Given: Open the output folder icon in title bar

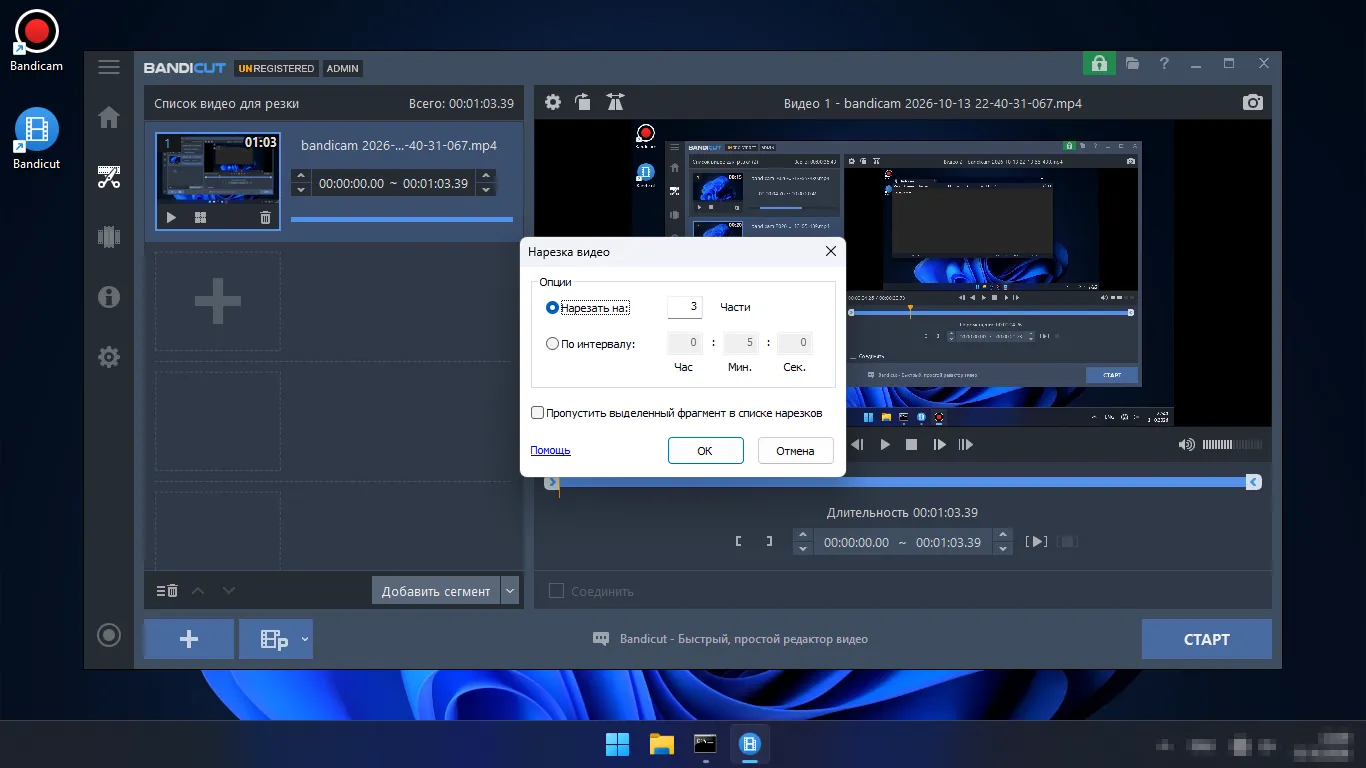Looking at the screenshot, I should click(1132, 63).
